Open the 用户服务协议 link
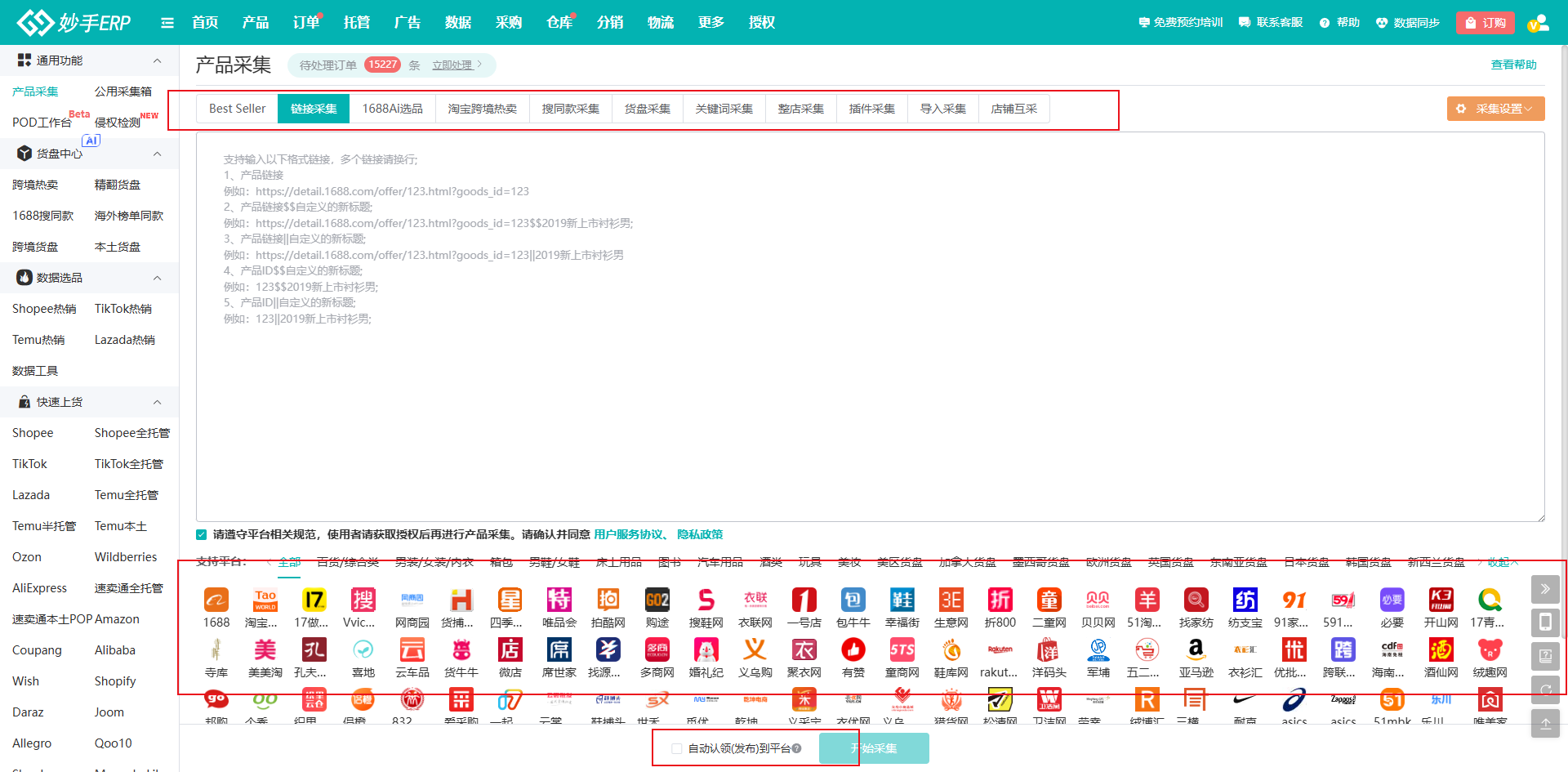Image resolution: width=1568 pixels, height=772 pixels. [x=629, y=534]
